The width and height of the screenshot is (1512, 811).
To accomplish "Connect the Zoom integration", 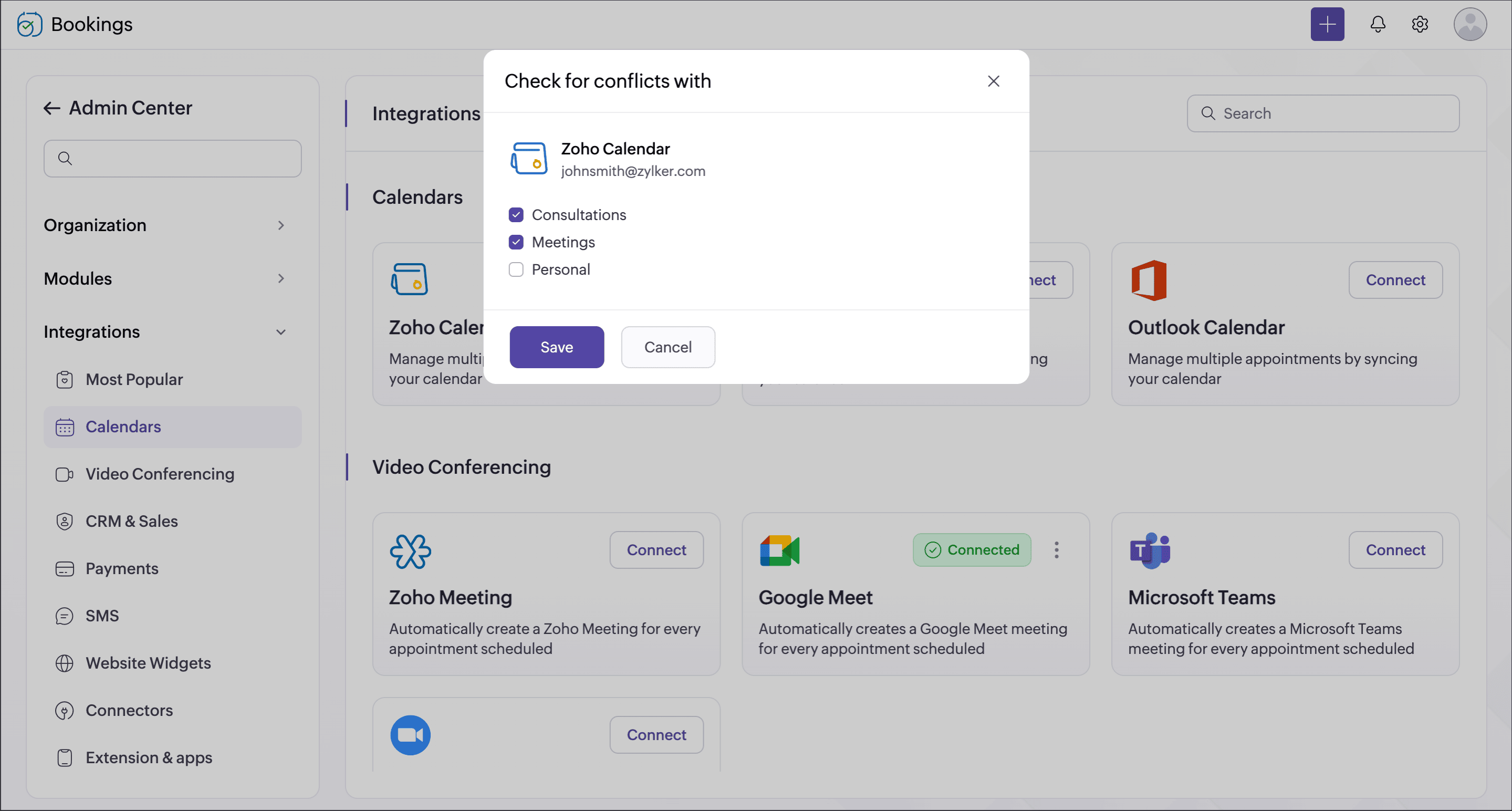I will pos(656,735).
